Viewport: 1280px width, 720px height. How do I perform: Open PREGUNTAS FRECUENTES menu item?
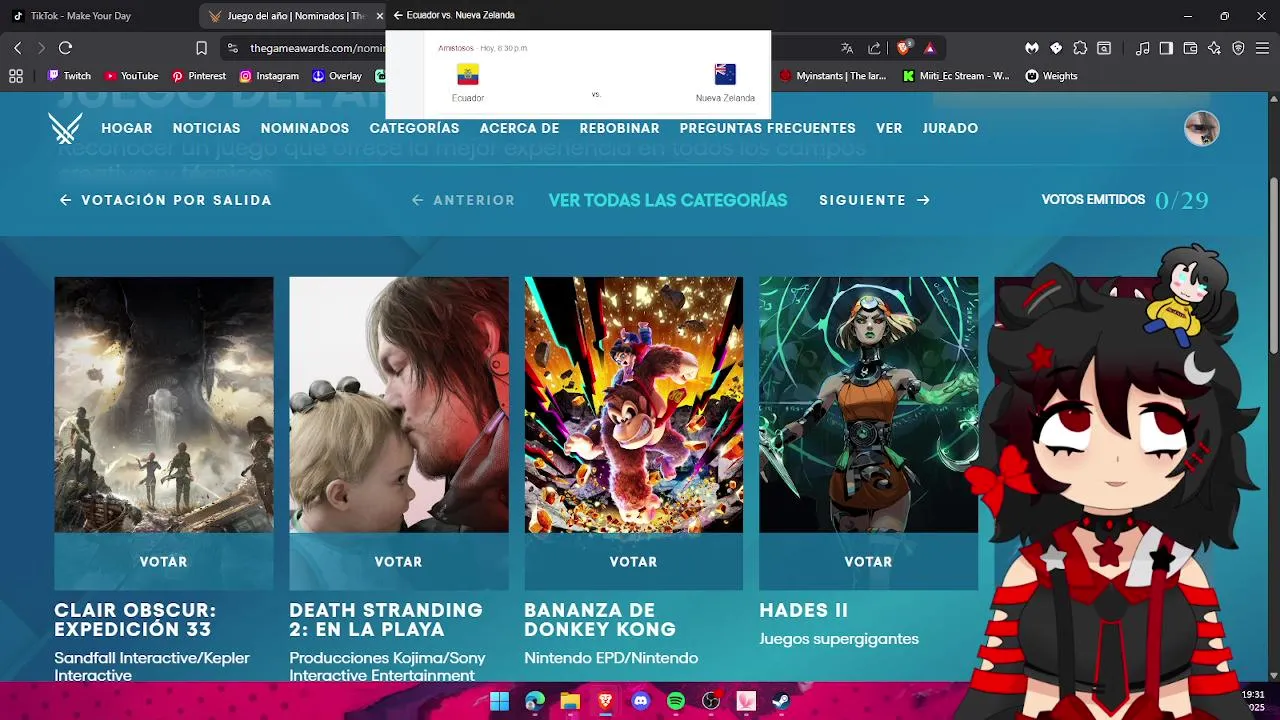tap(768, 128)
